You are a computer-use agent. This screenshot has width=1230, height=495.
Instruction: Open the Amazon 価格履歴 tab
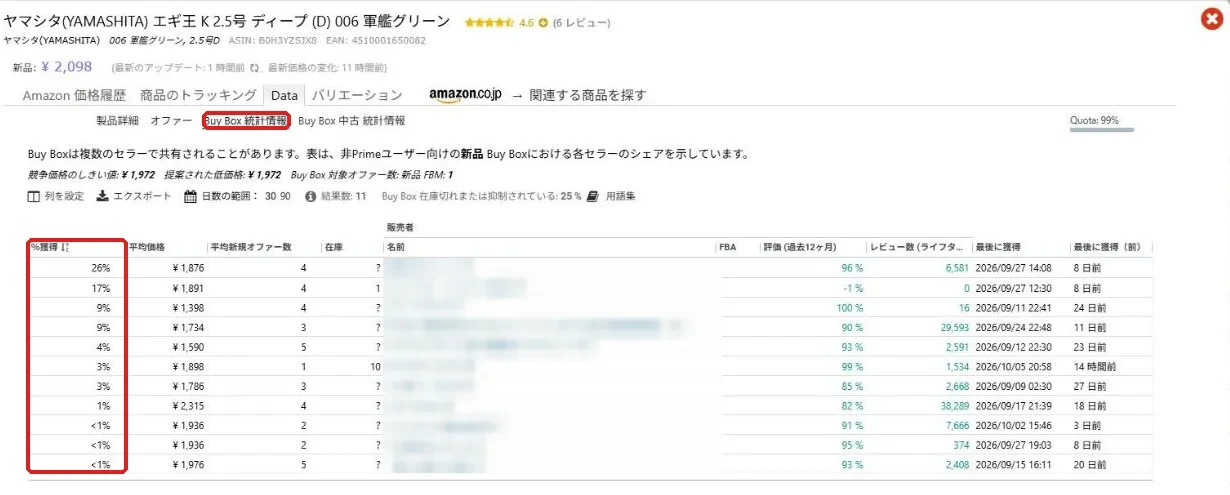74,96
